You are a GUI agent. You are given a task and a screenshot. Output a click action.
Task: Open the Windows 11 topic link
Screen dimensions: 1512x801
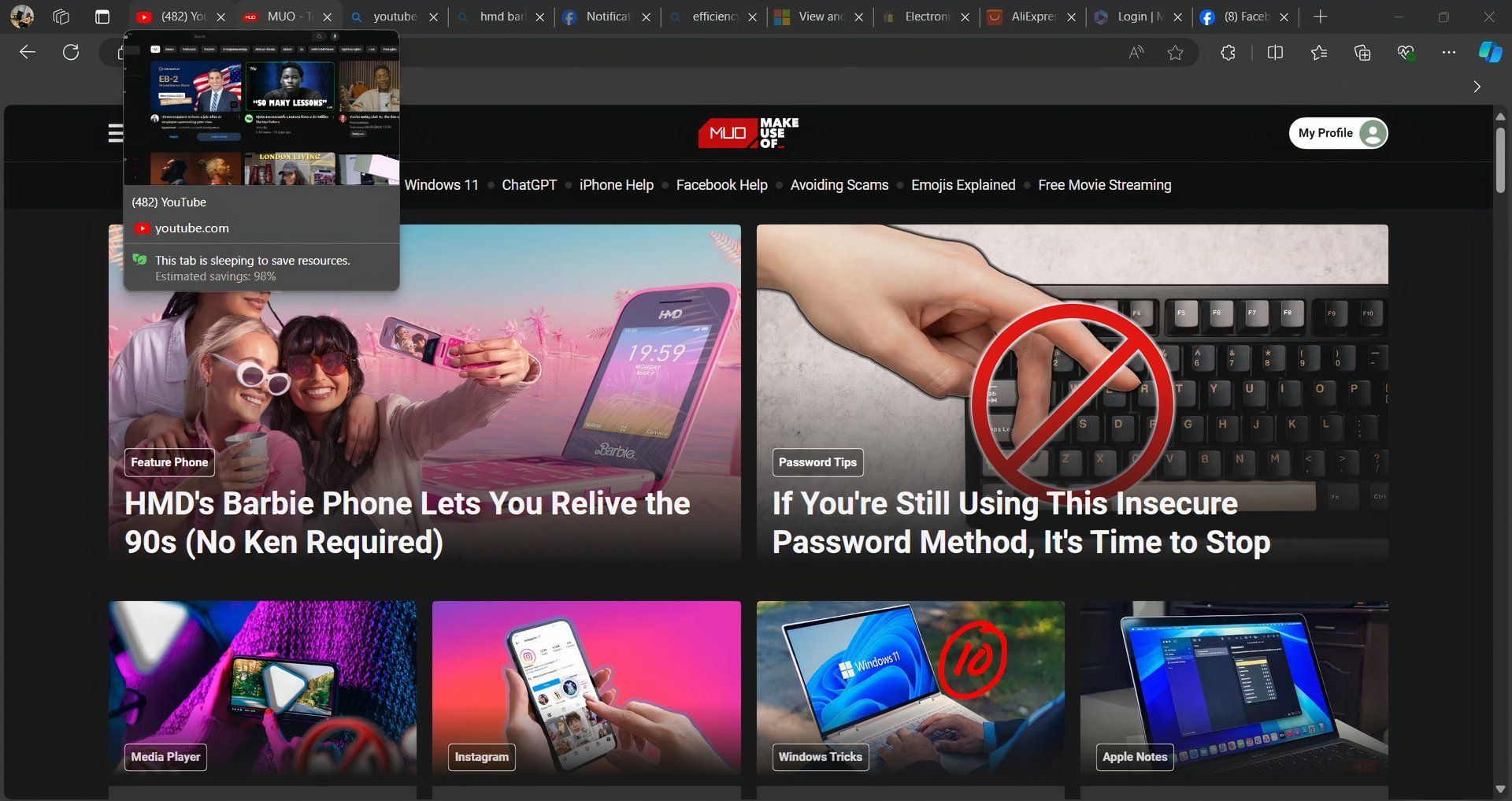(x=441, y=185)
